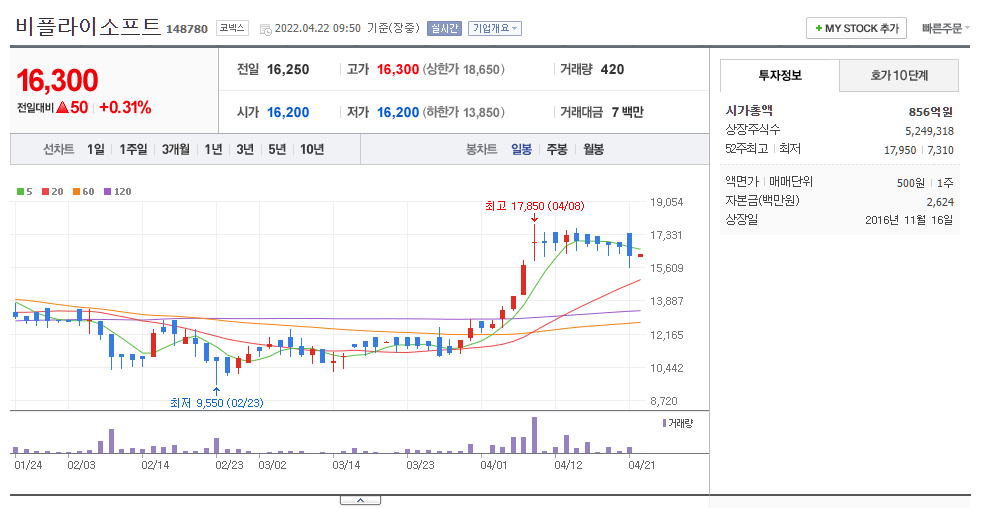Select the 1일 line chart period
Viewport: 984px width, 508px height.
click(x=95, y=149)
